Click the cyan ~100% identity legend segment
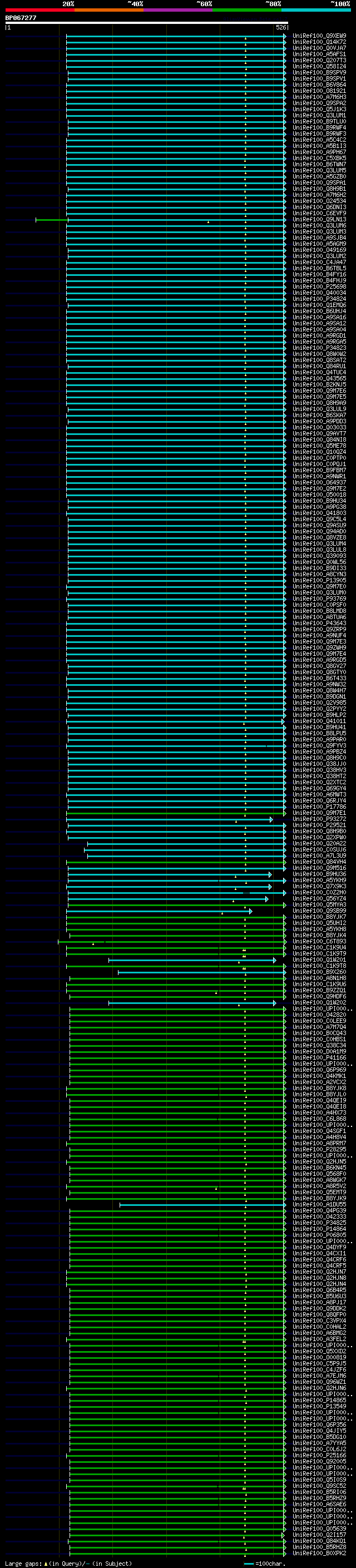Screen dimensions: 356x1568 (316, 10)
